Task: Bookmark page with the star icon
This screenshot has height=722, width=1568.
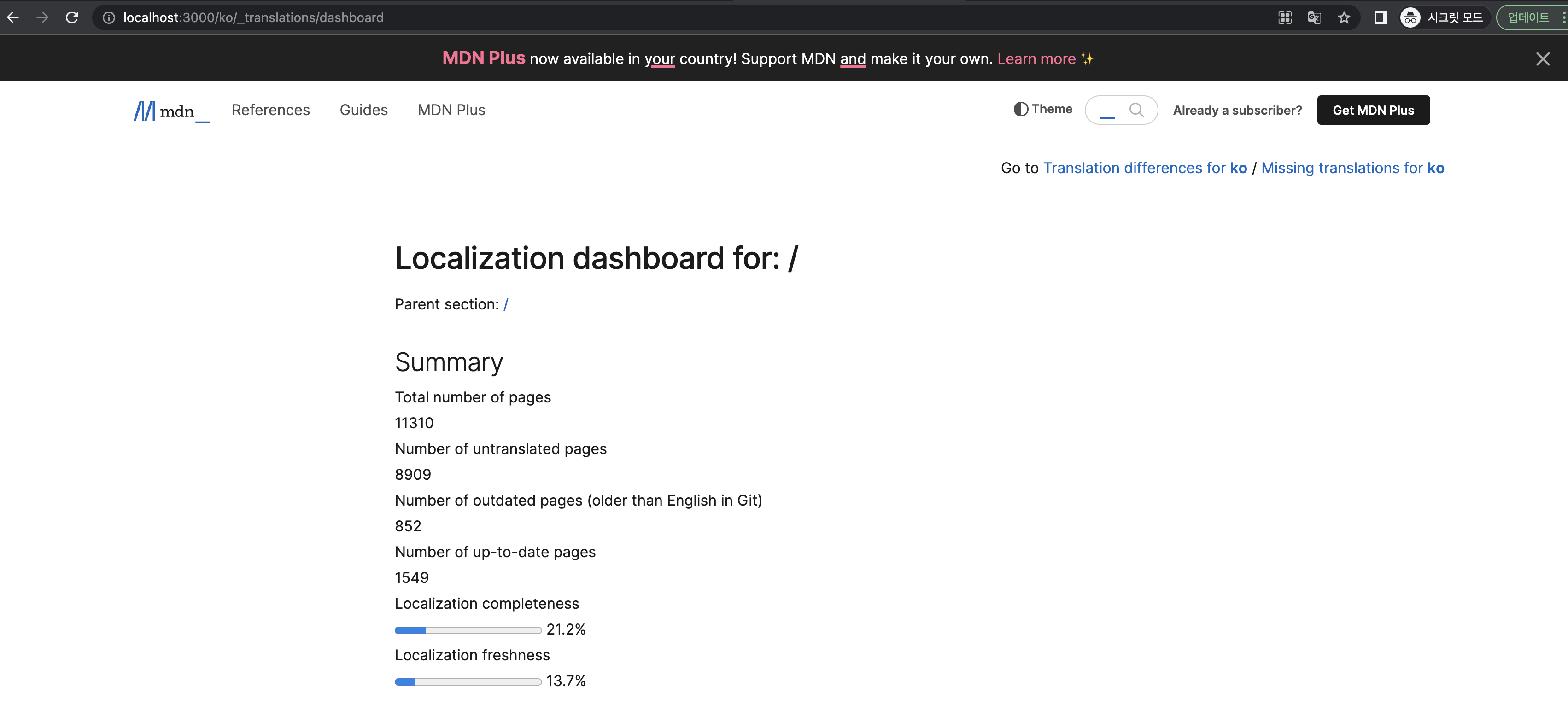Action: pos(1344,17)
